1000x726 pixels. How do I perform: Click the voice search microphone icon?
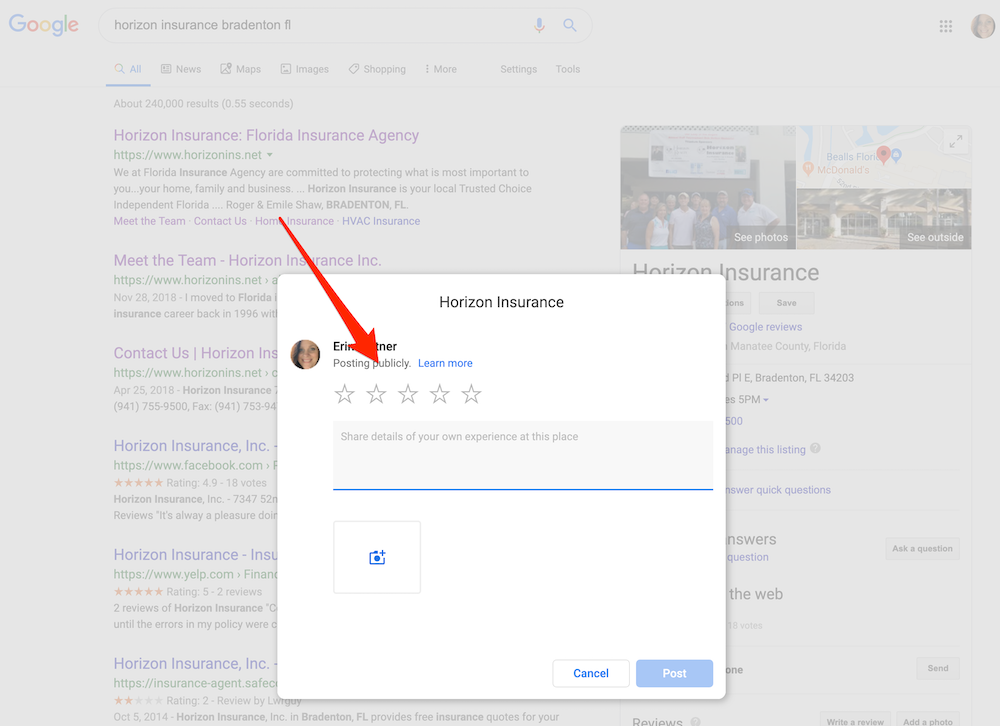(x=540, y=25)
